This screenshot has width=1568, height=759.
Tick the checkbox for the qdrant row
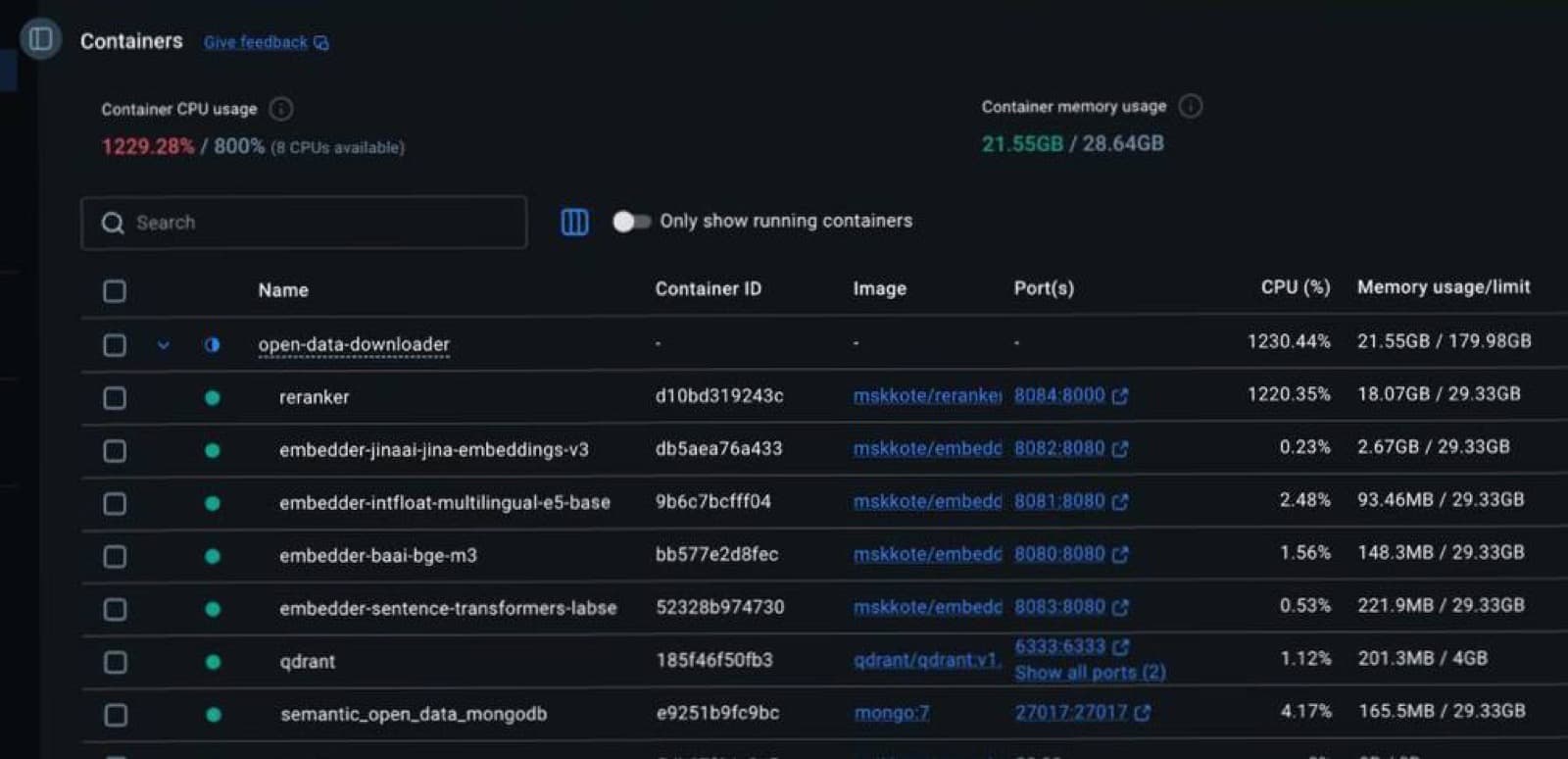click(115, 662)
